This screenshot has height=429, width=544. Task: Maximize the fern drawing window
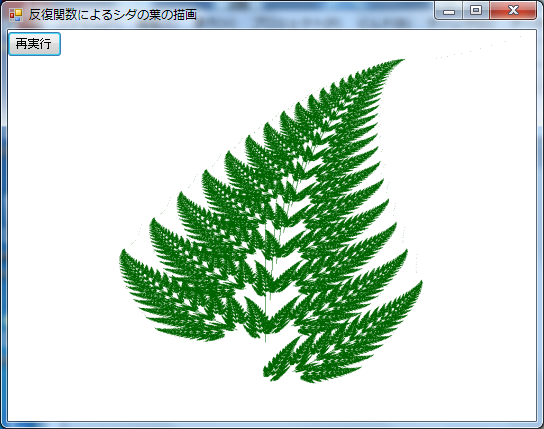(476, 11)
